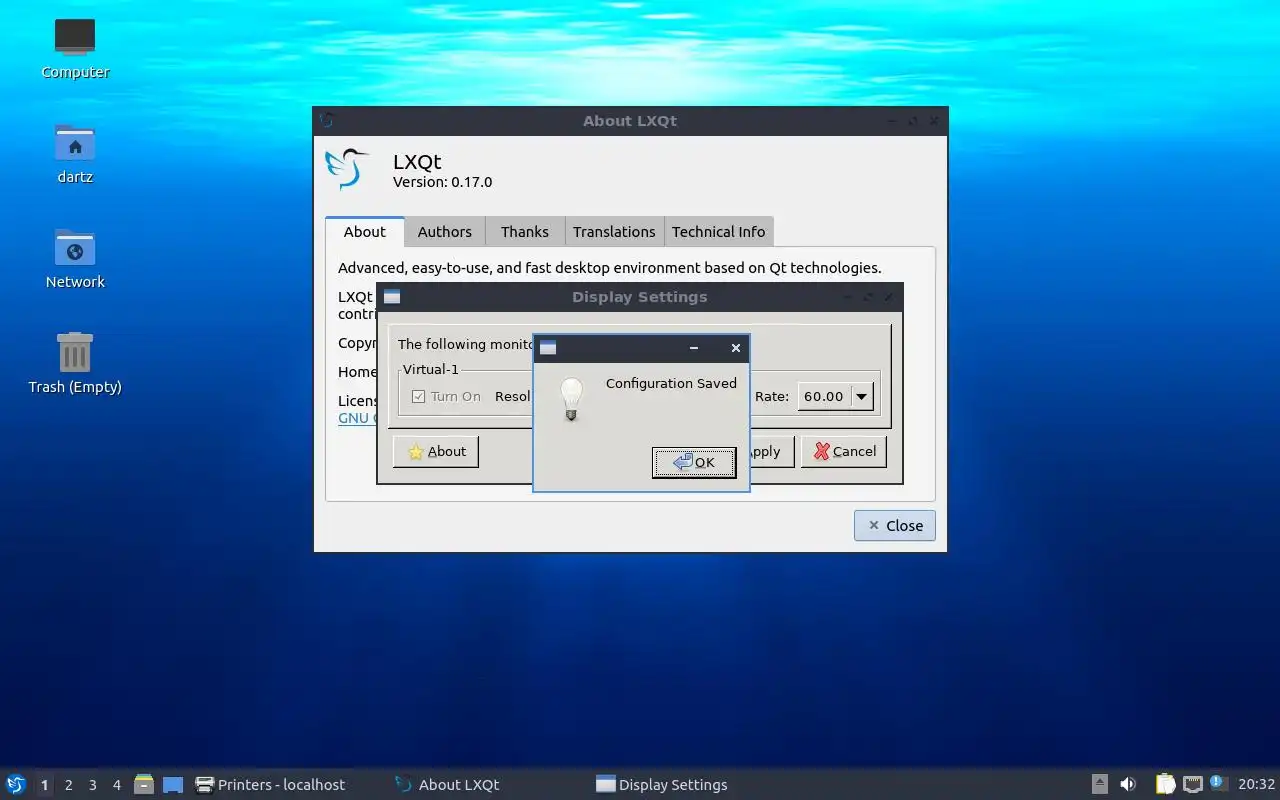Click the network status tray icon

tap(1192, 784)
